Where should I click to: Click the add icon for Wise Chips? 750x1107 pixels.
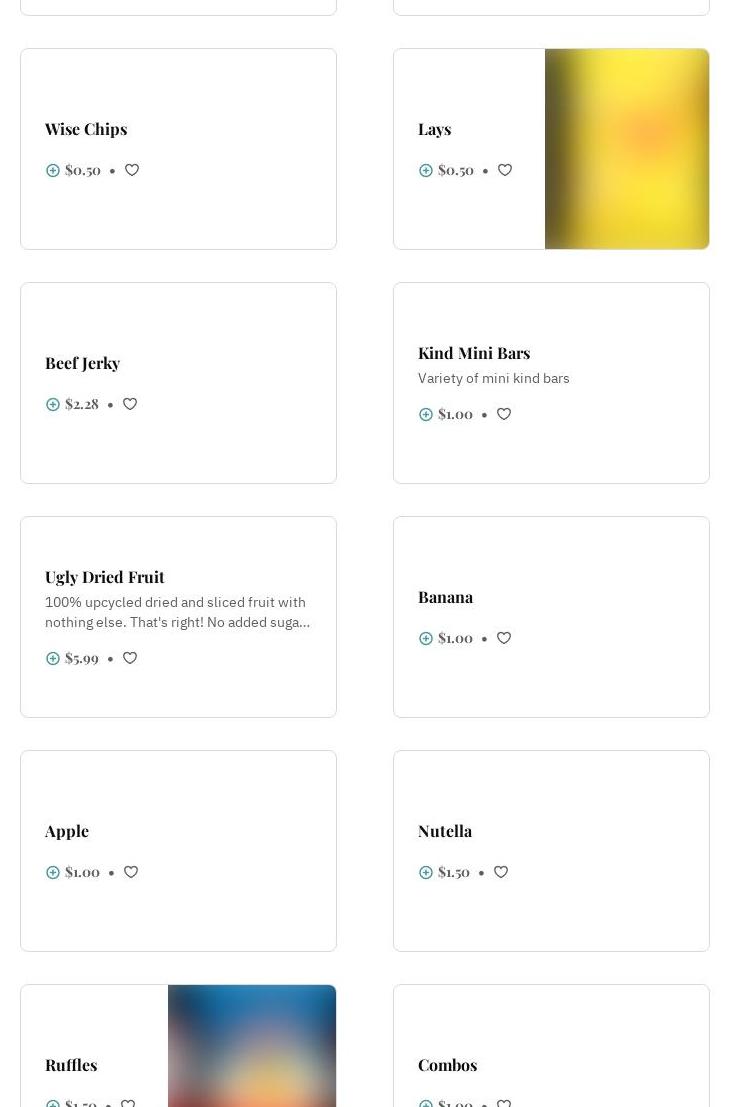pos(53,170)
